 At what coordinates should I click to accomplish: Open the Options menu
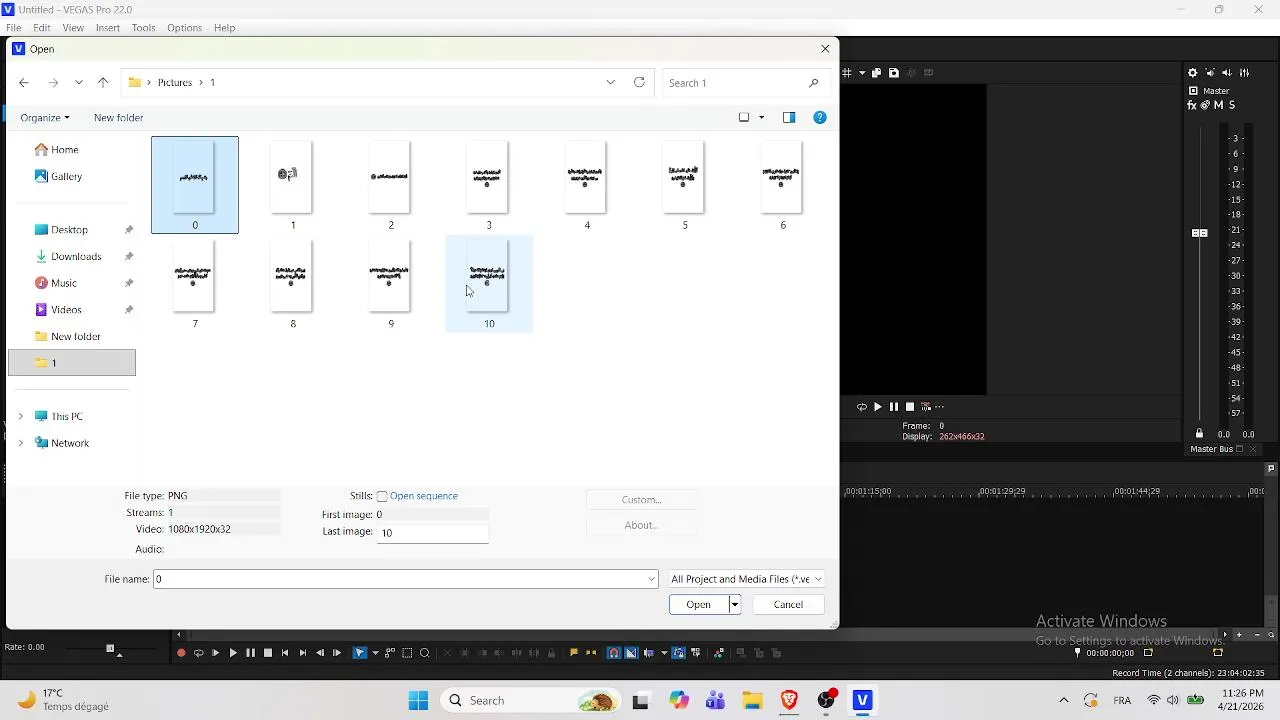point(185,28)
